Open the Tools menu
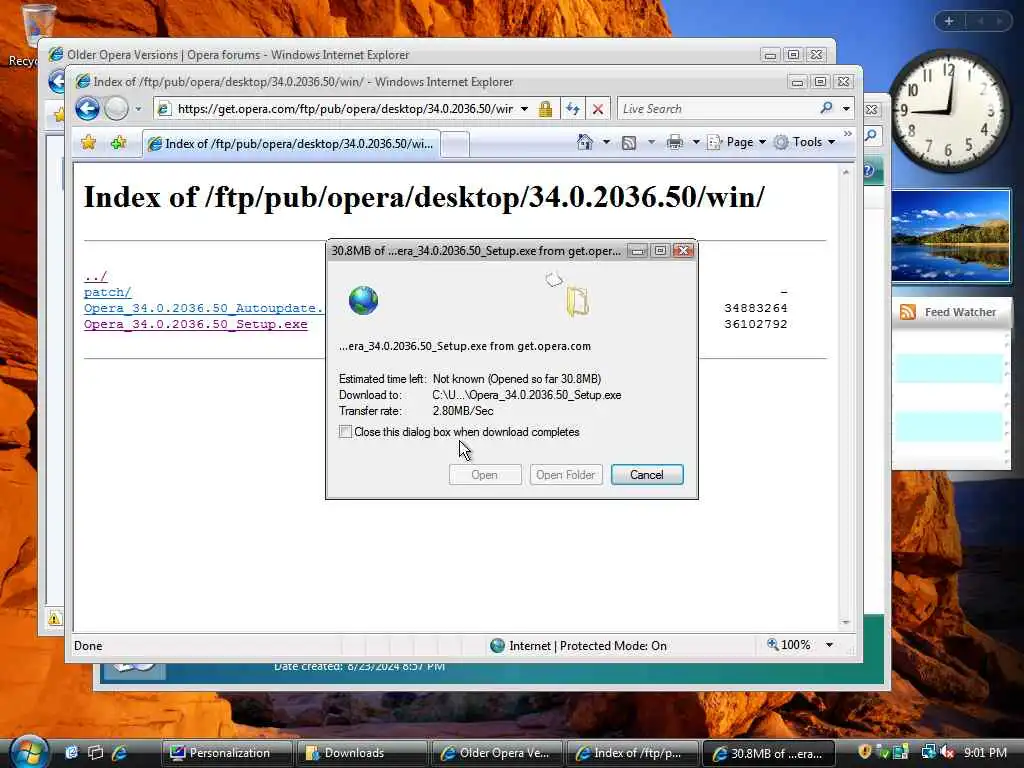The image size is (1024, 768). 805,142
